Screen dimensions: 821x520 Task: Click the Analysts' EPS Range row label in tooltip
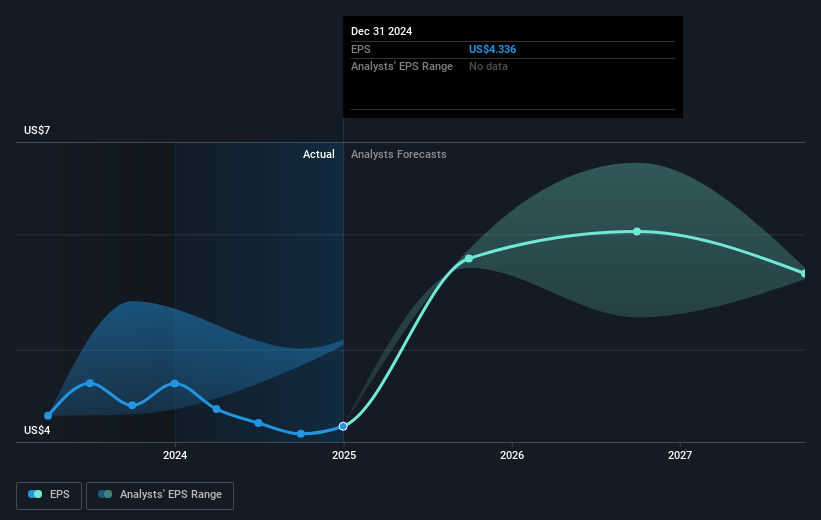402,67
